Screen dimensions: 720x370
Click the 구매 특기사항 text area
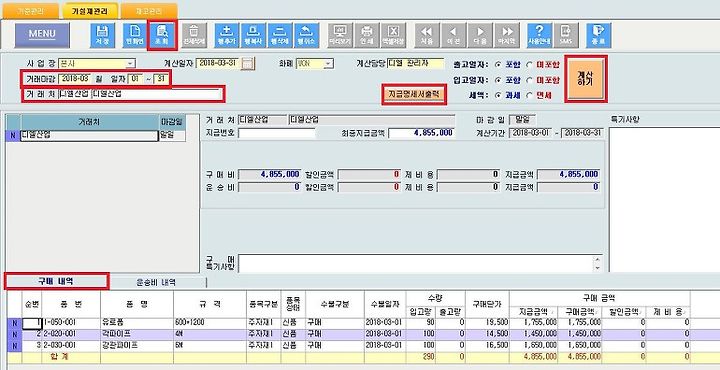[x=416, y=263]
